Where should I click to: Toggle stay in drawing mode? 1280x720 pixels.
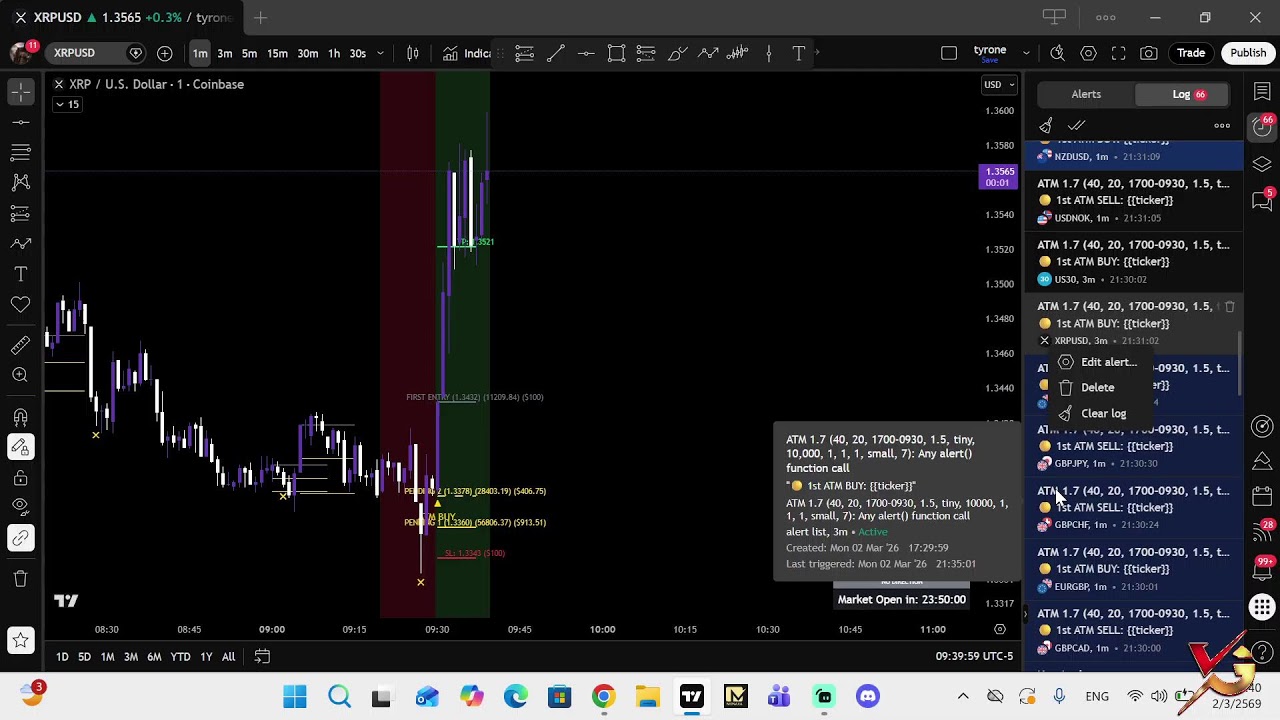click(20, 447)
